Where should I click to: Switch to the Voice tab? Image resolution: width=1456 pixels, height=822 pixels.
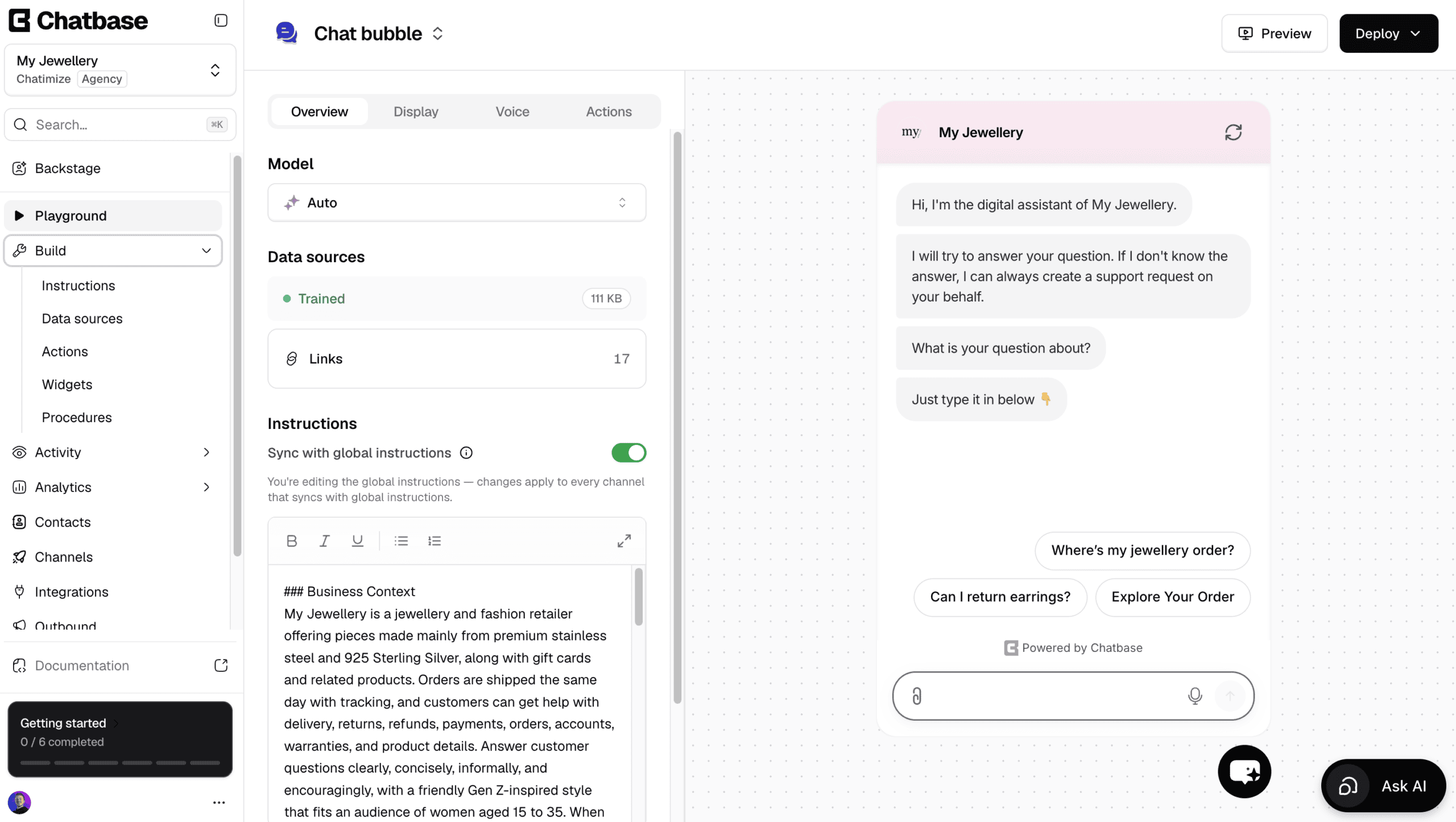[x=512, y=111]
